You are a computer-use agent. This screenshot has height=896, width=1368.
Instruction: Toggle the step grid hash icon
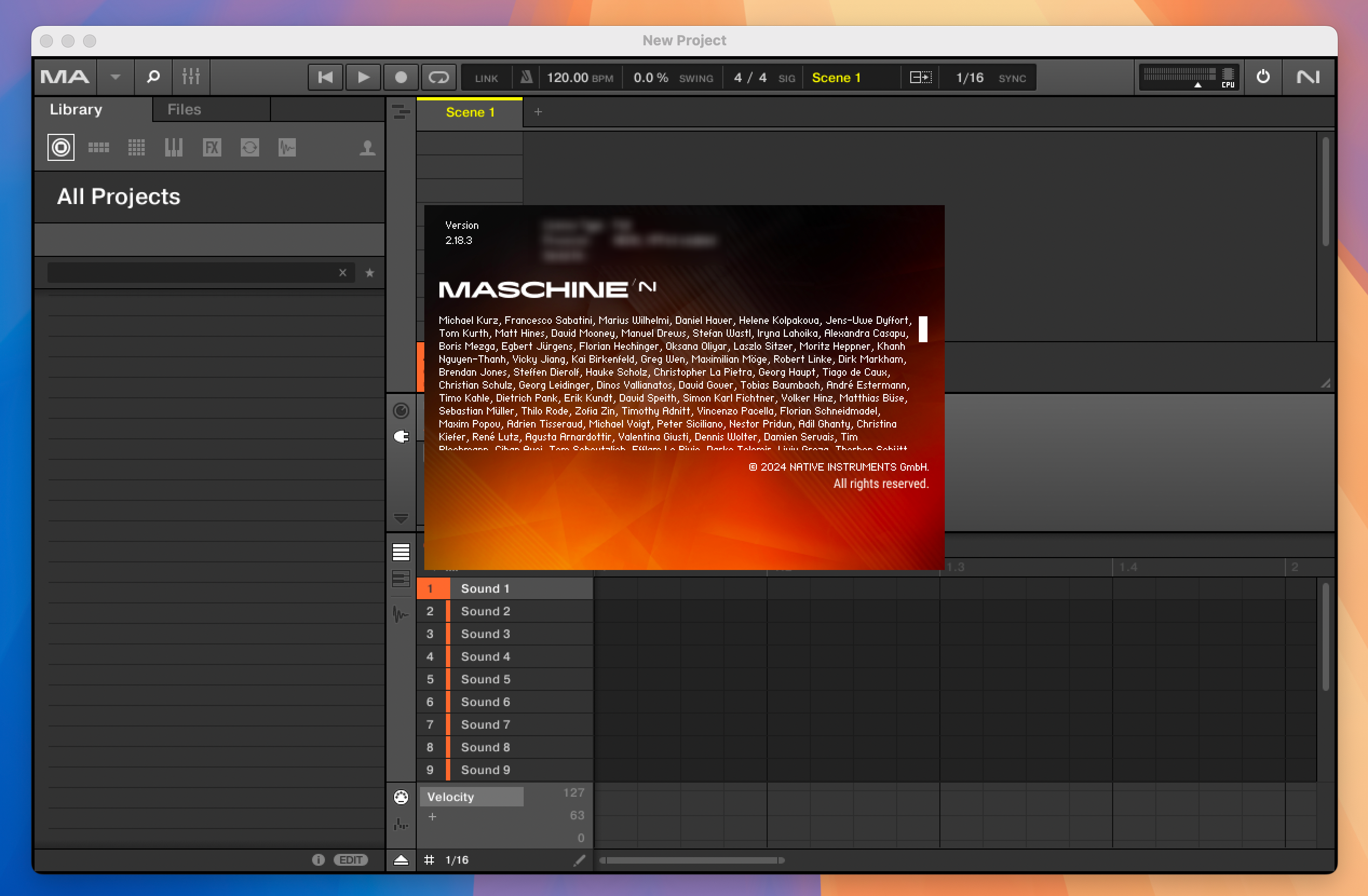[429, 860]
